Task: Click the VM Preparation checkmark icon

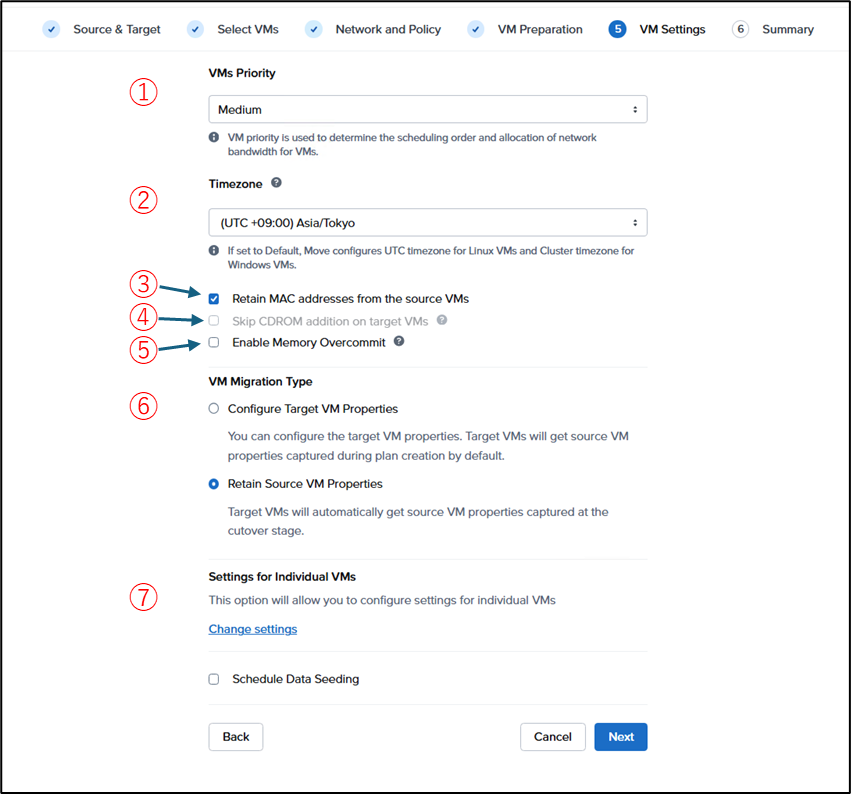Action: coord(476,29)
